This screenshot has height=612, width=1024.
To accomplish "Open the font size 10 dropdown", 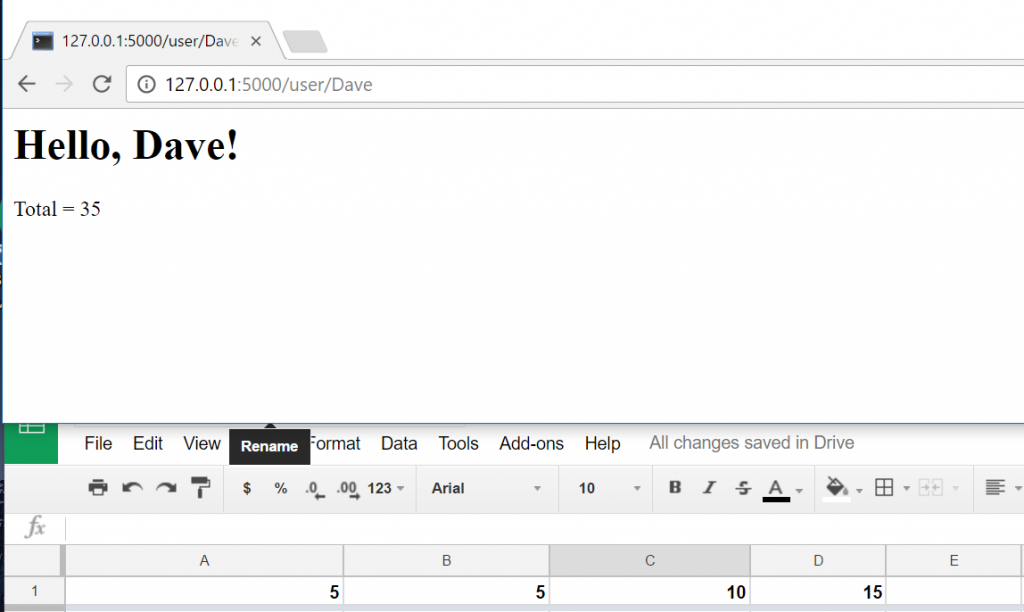I will [609, 488].
